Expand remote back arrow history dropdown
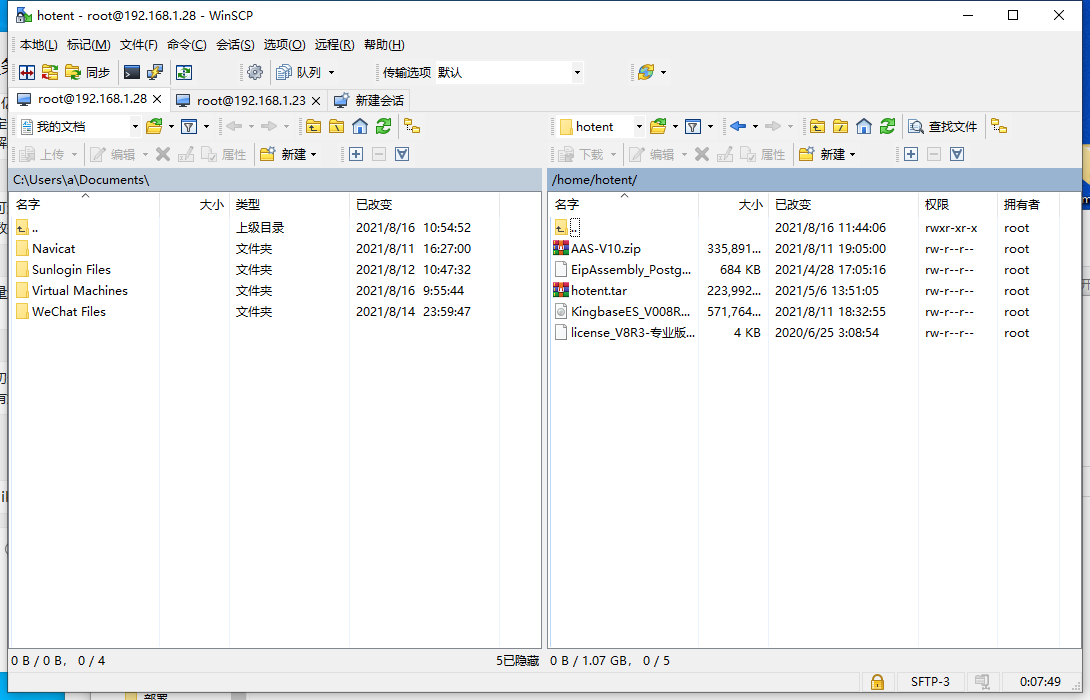Image resolution: width=1090 pixels, height=700 pixels. pyautogui.click(x=756, y=127)
